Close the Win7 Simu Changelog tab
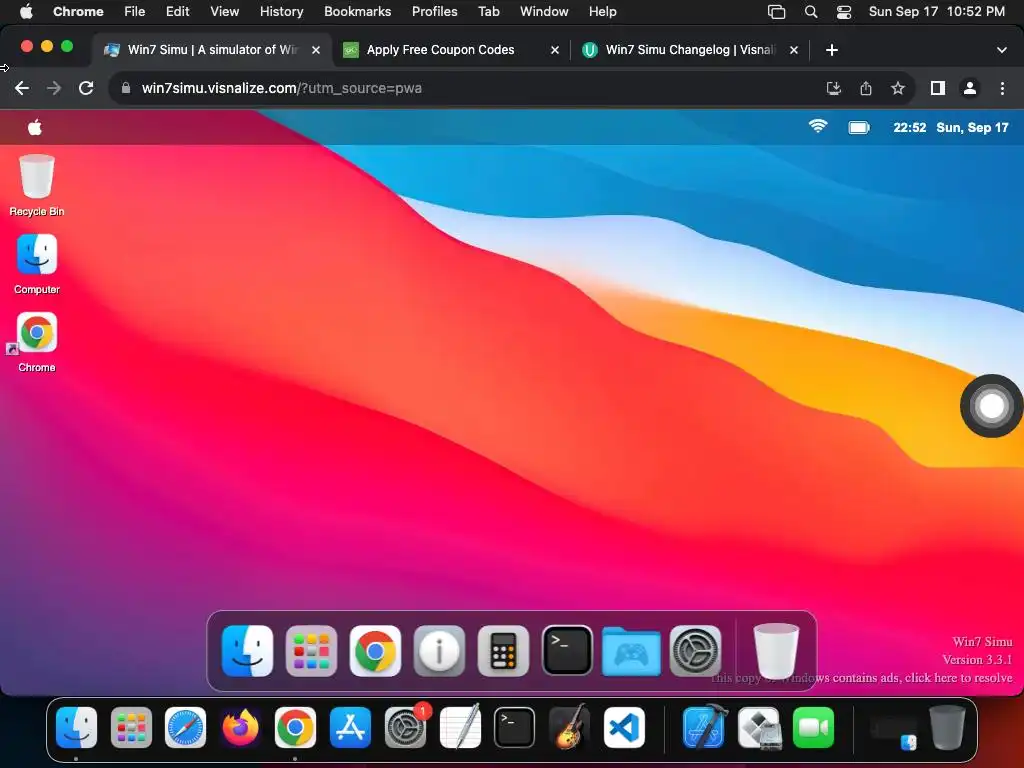Screen dimensions: 1024x768 [793, 50]
